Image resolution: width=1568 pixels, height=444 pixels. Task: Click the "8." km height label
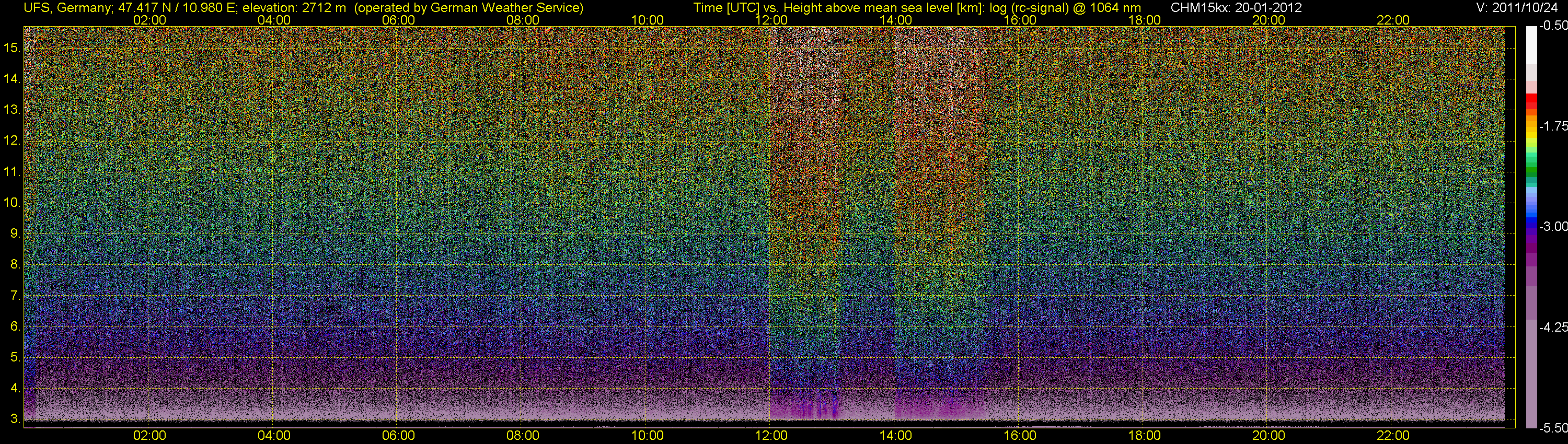point(15,265)
